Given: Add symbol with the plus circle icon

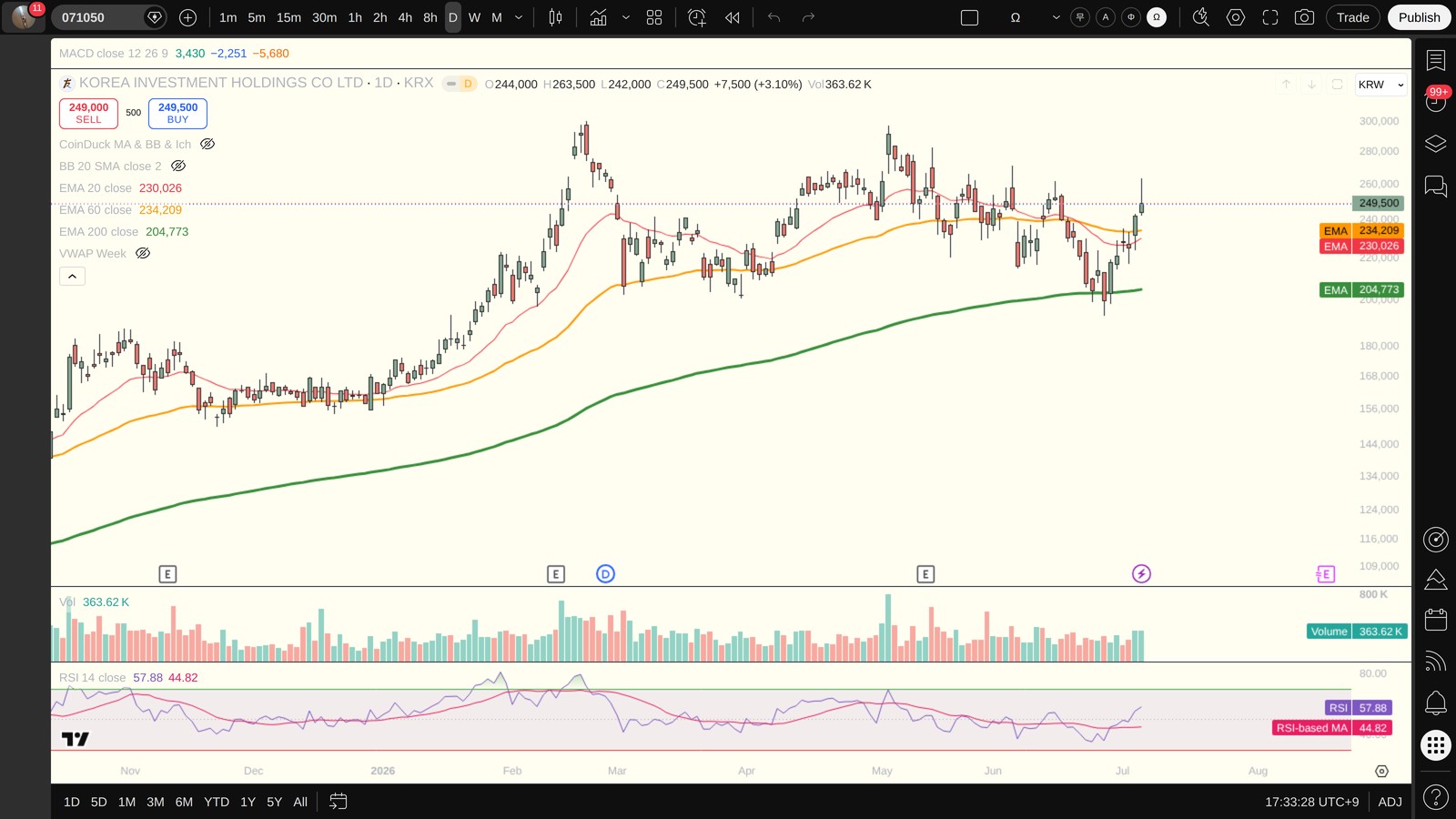Looking at the screenshot, I should [187, 17].
